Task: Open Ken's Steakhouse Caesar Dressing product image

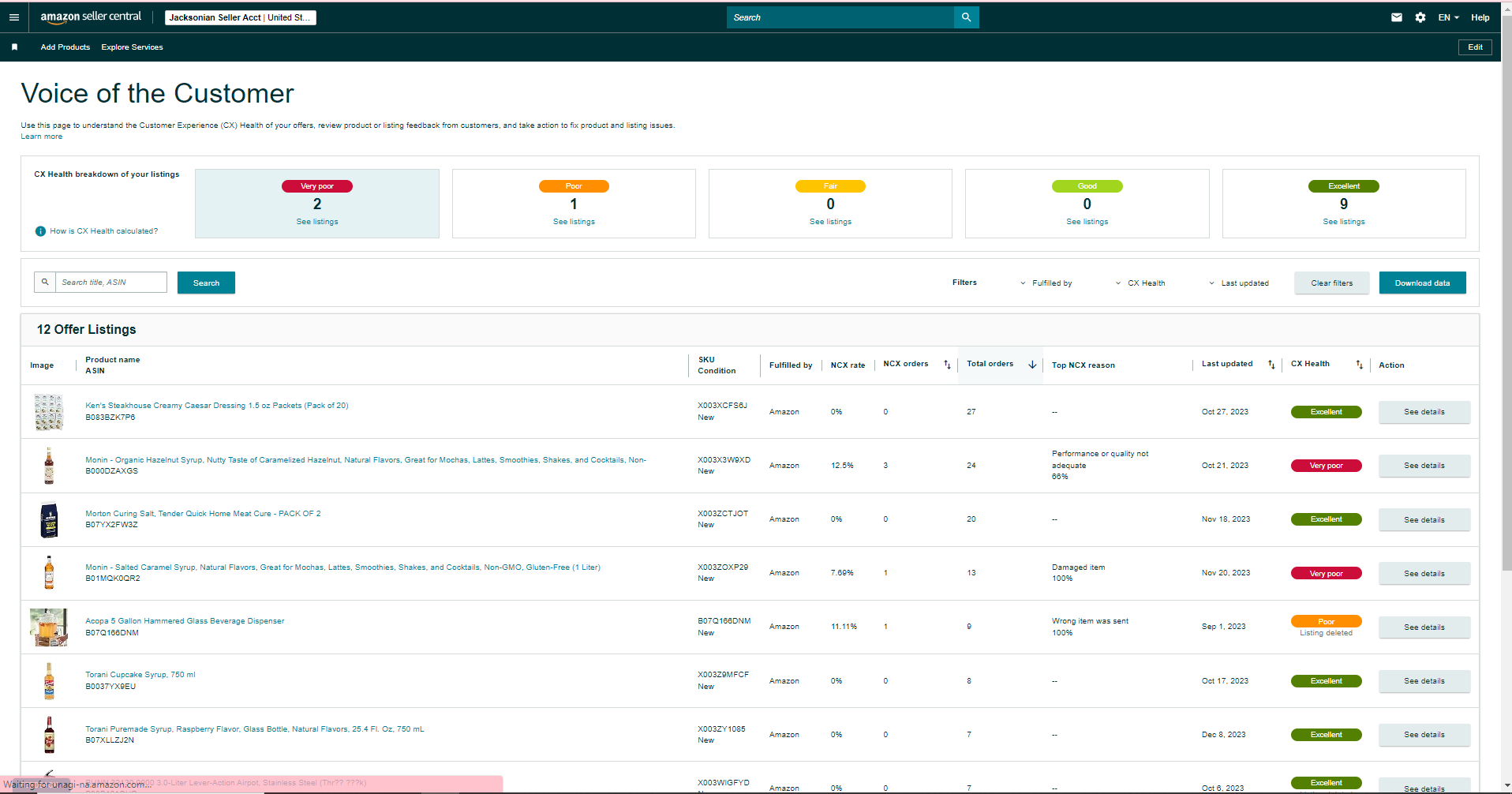Action: point(49,412)
